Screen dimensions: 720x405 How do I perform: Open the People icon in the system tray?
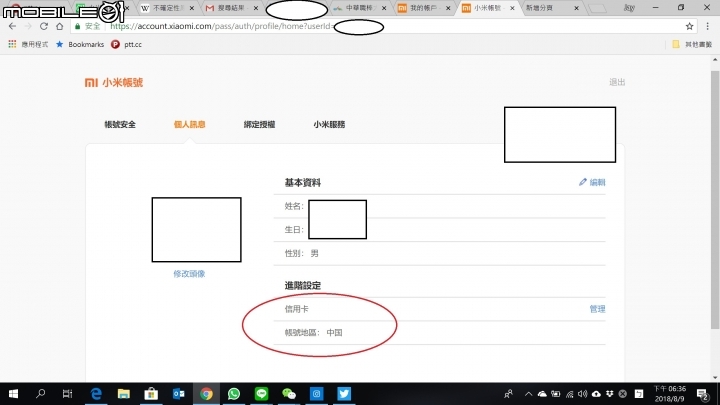point(508,394)
